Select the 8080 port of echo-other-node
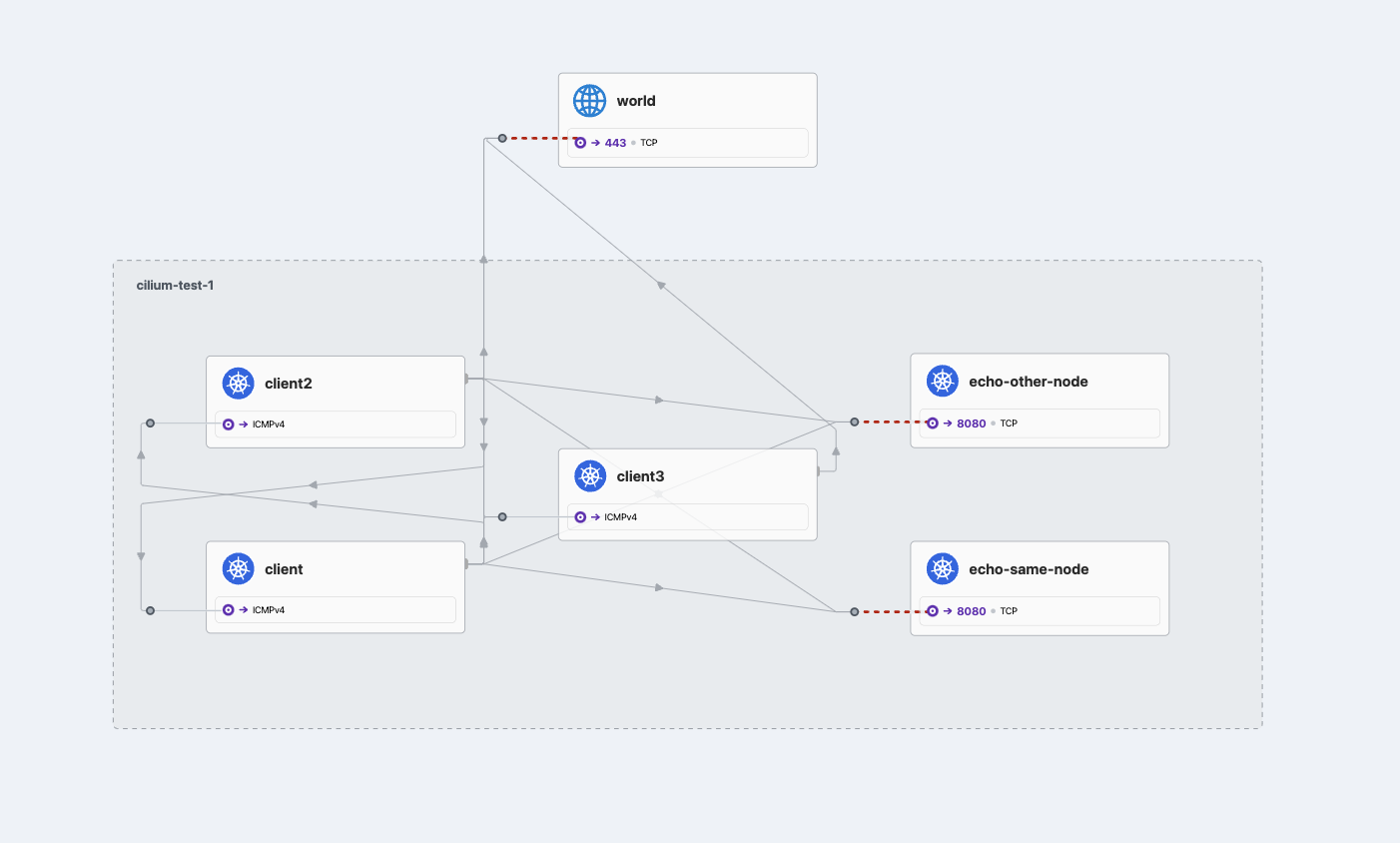This screenshot has height=843, width=1400. coord(971,423)
